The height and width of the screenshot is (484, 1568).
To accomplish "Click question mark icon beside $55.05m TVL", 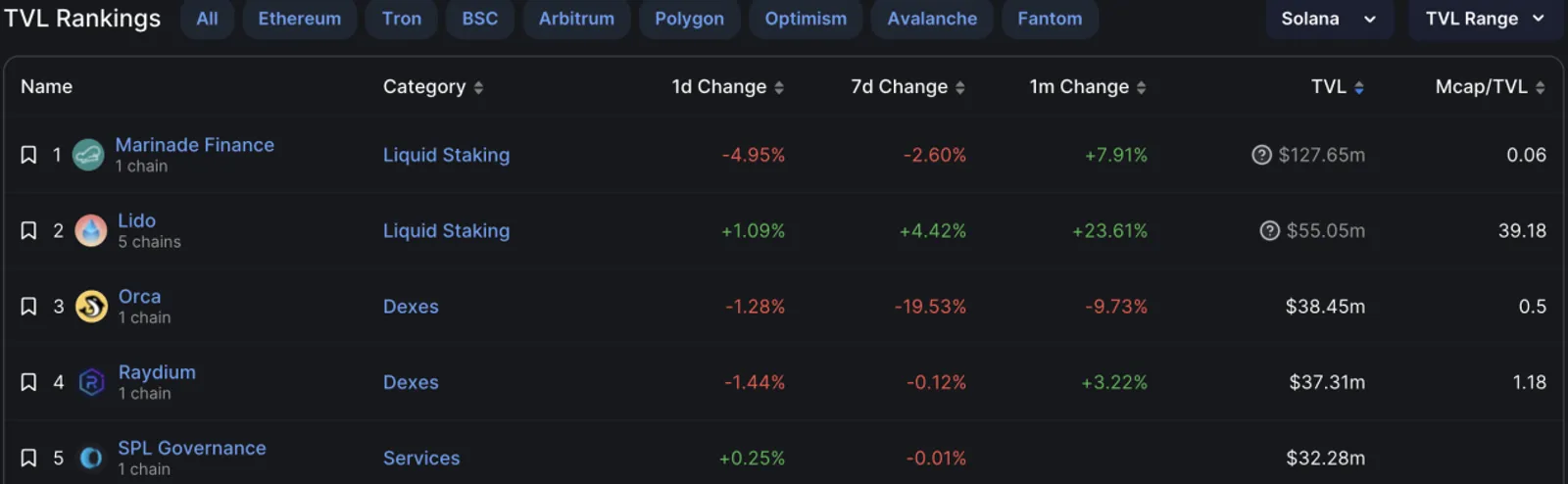I will click(x=1269, y=230).
